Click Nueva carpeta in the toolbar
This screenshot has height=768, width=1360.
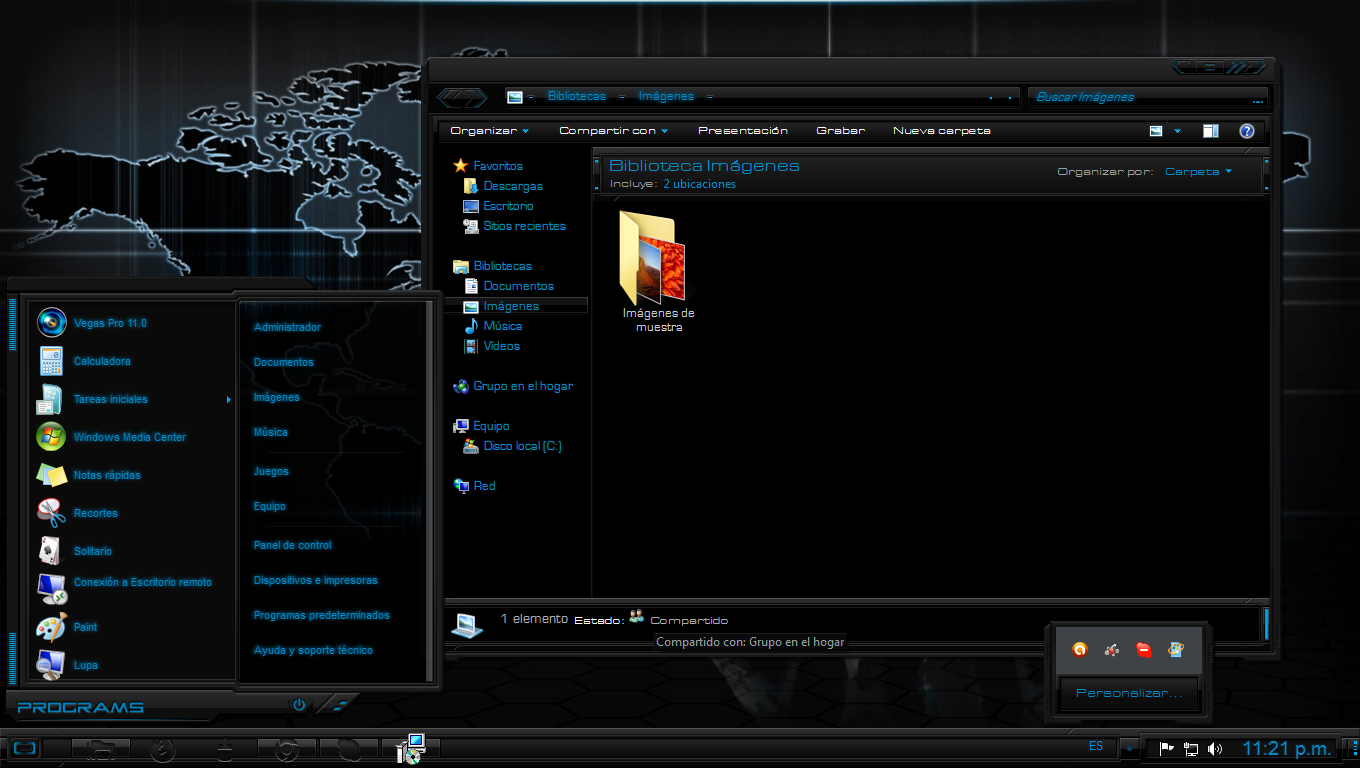940,130
